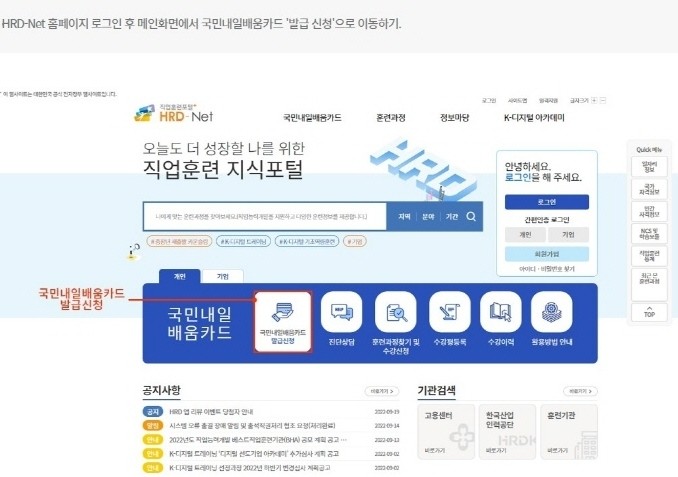Image resolution: width=678 pixels, height=477 pixels.
Task: Open notice 2022년도 직업능력개발 베스트직업훈련기관
Action: (x=258, y=440)
